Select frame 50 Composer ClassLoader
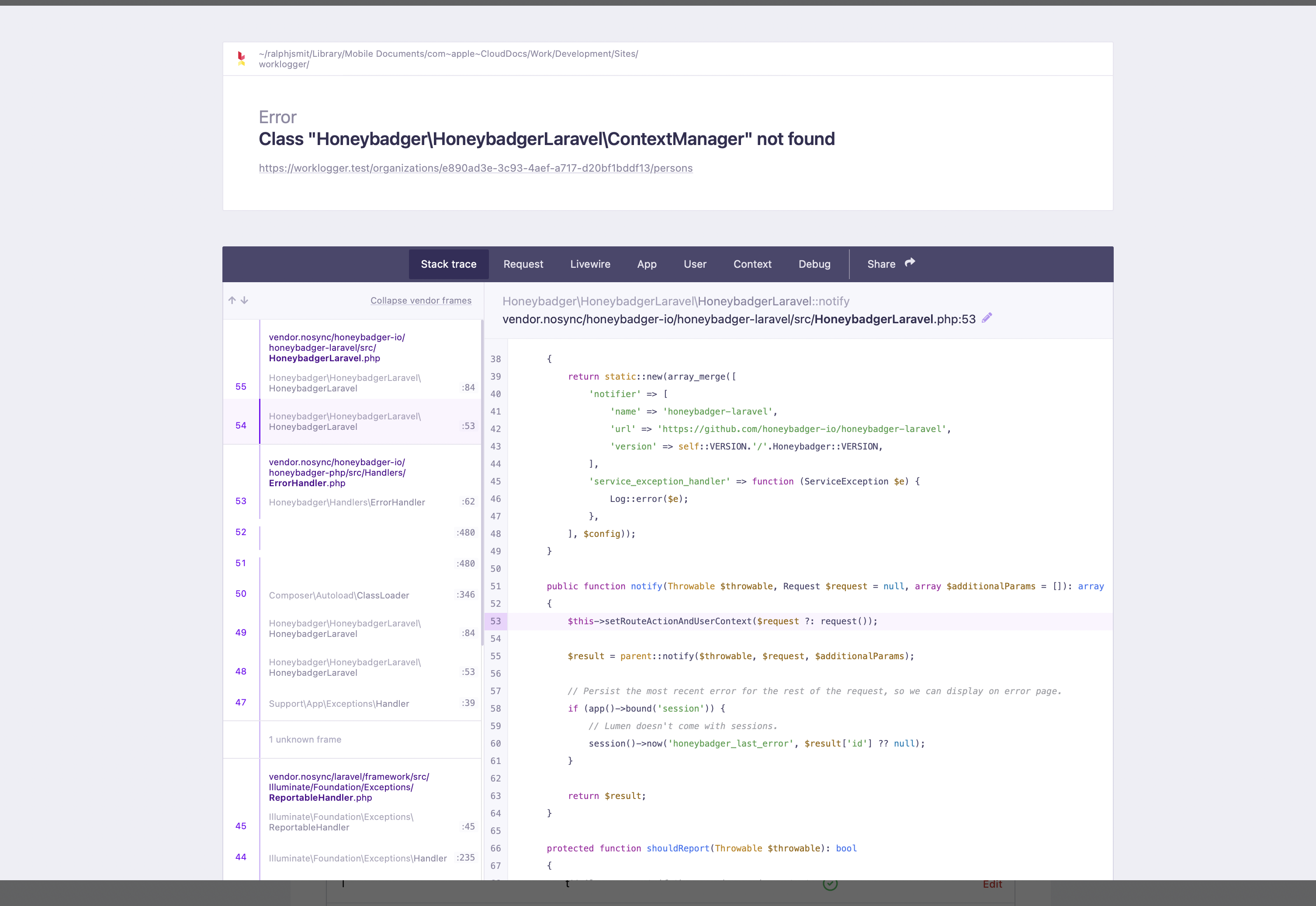 (339, 595)
